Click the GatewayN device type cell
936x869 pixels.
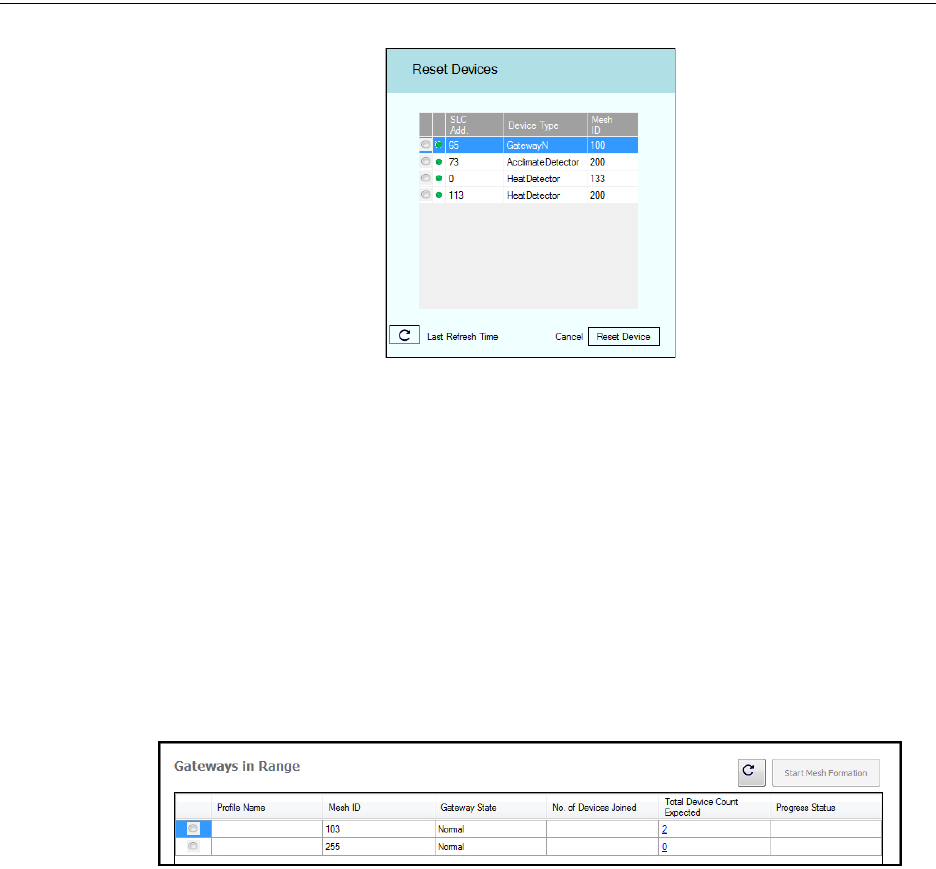545,145
